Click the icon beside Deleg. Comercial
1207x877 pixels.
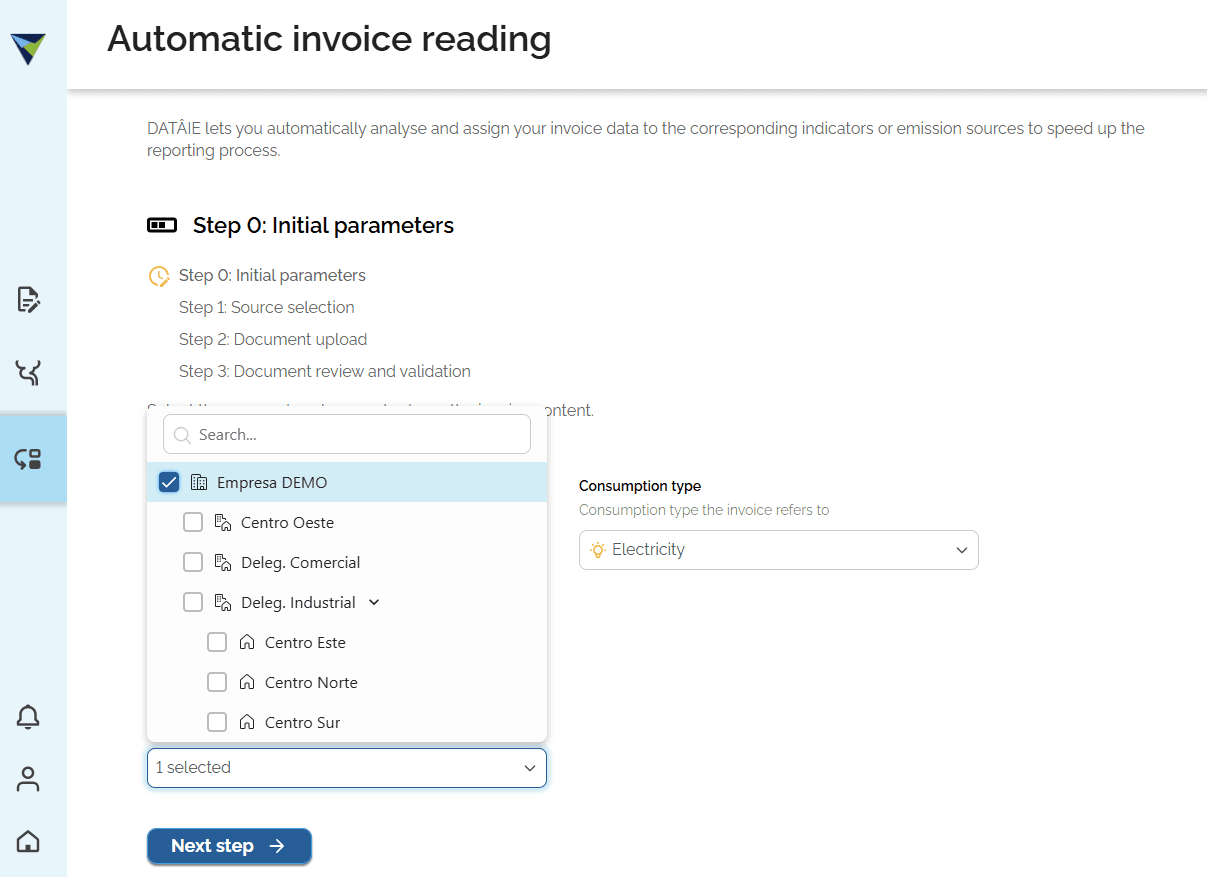pyautogui.click(x=223, y=562)
